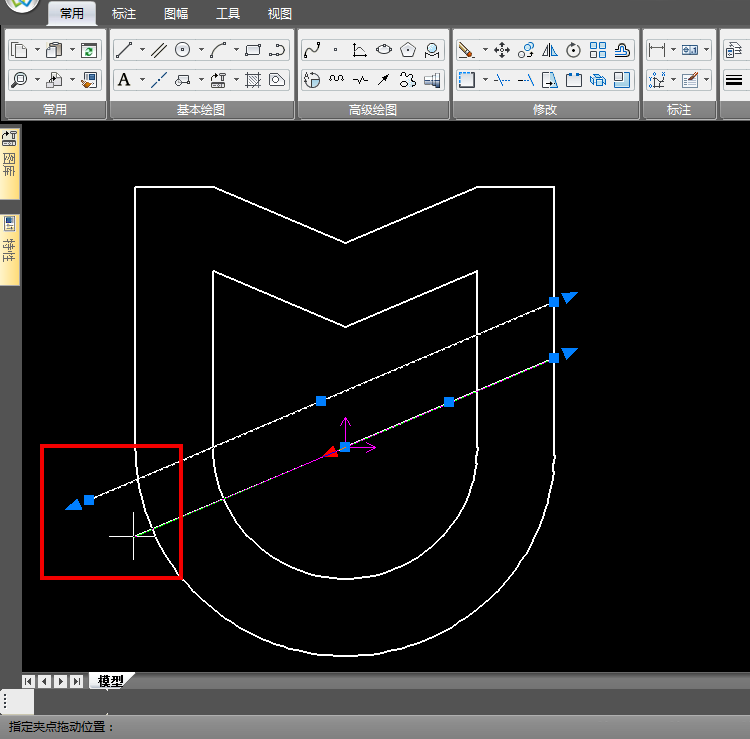Select the Array tool grid icon
750x739 pixels.
(x=598, y=50)
